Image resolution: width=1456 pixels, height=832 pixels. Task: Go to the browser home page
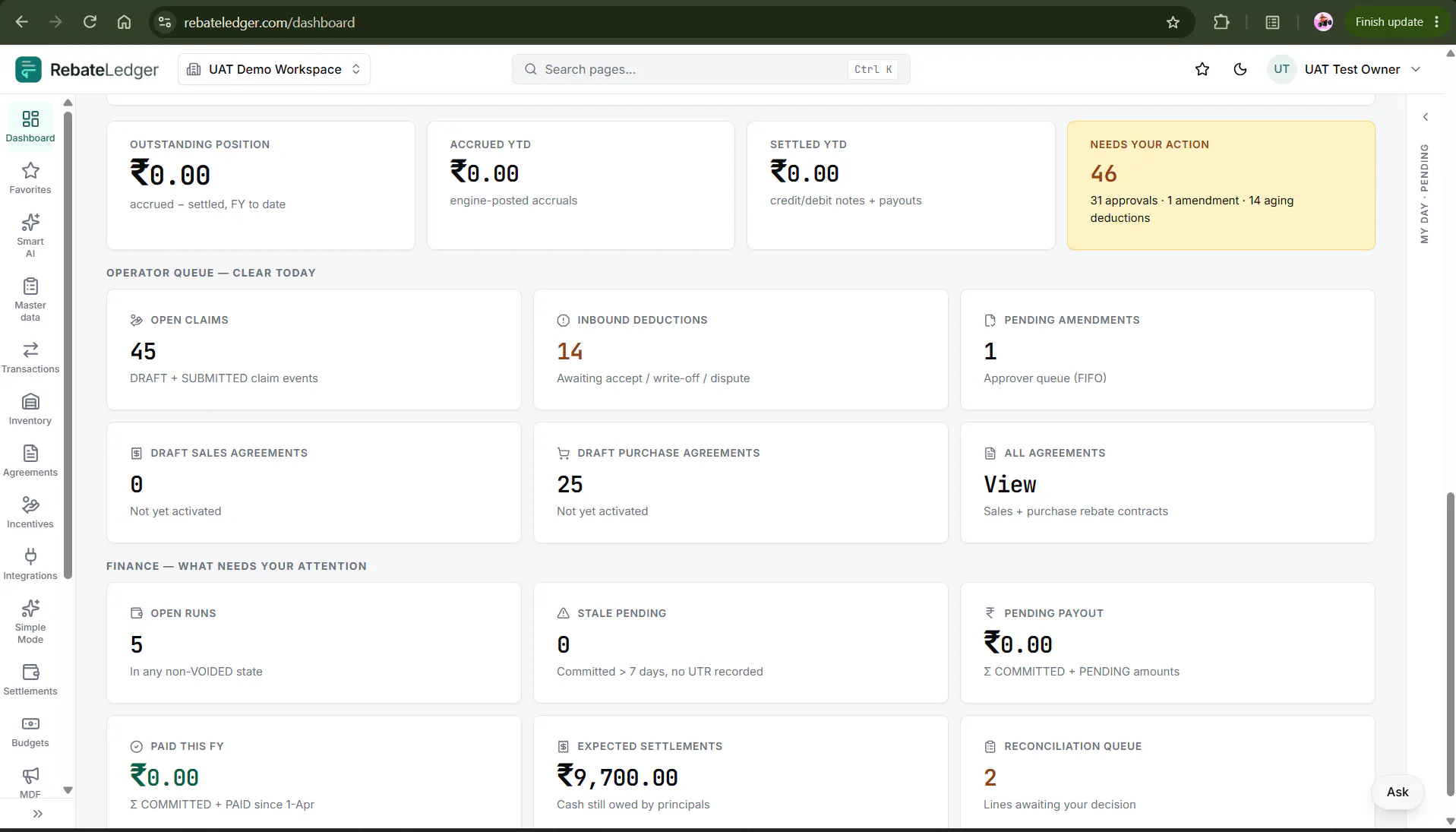pos(124,22)
